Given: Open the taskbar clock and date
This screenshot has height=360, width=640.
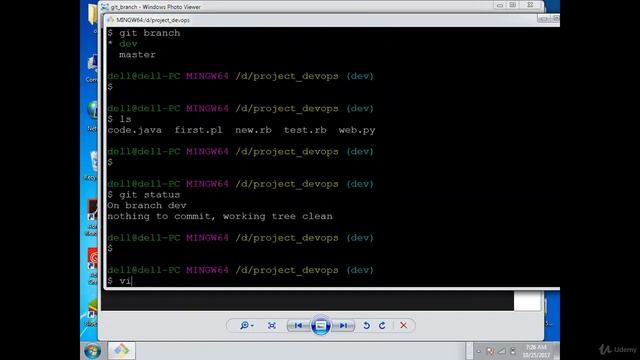Looking at the screenshot, I should [536, 351].
